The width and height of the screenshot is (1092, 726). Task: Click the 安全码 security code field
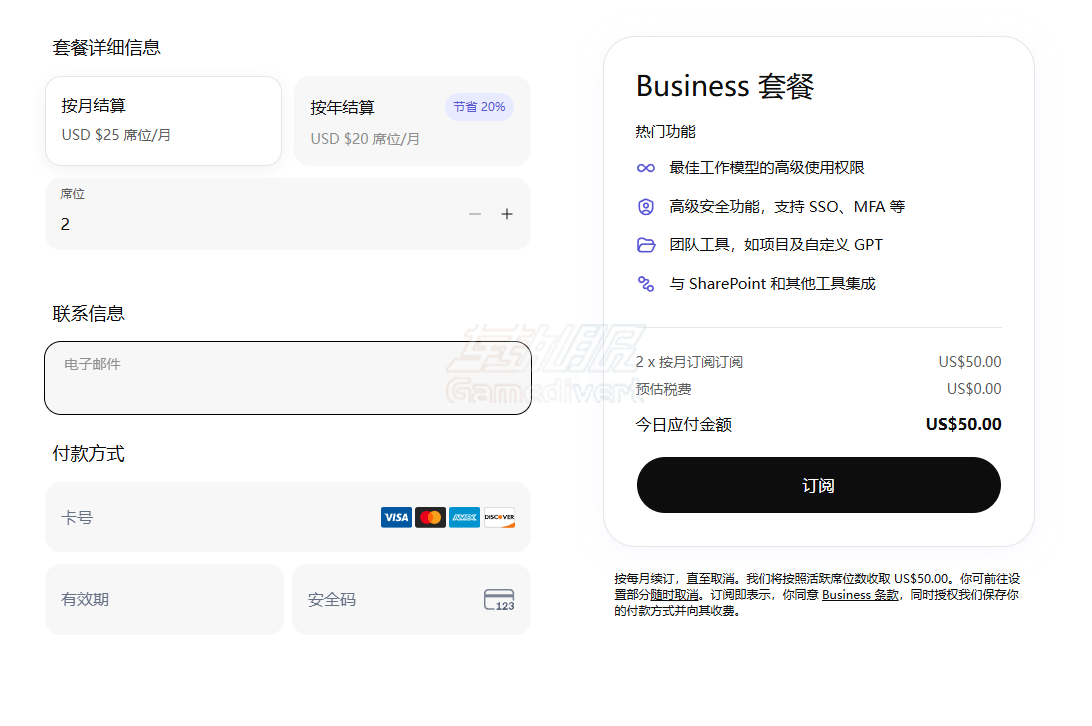(x=412, y=599)
